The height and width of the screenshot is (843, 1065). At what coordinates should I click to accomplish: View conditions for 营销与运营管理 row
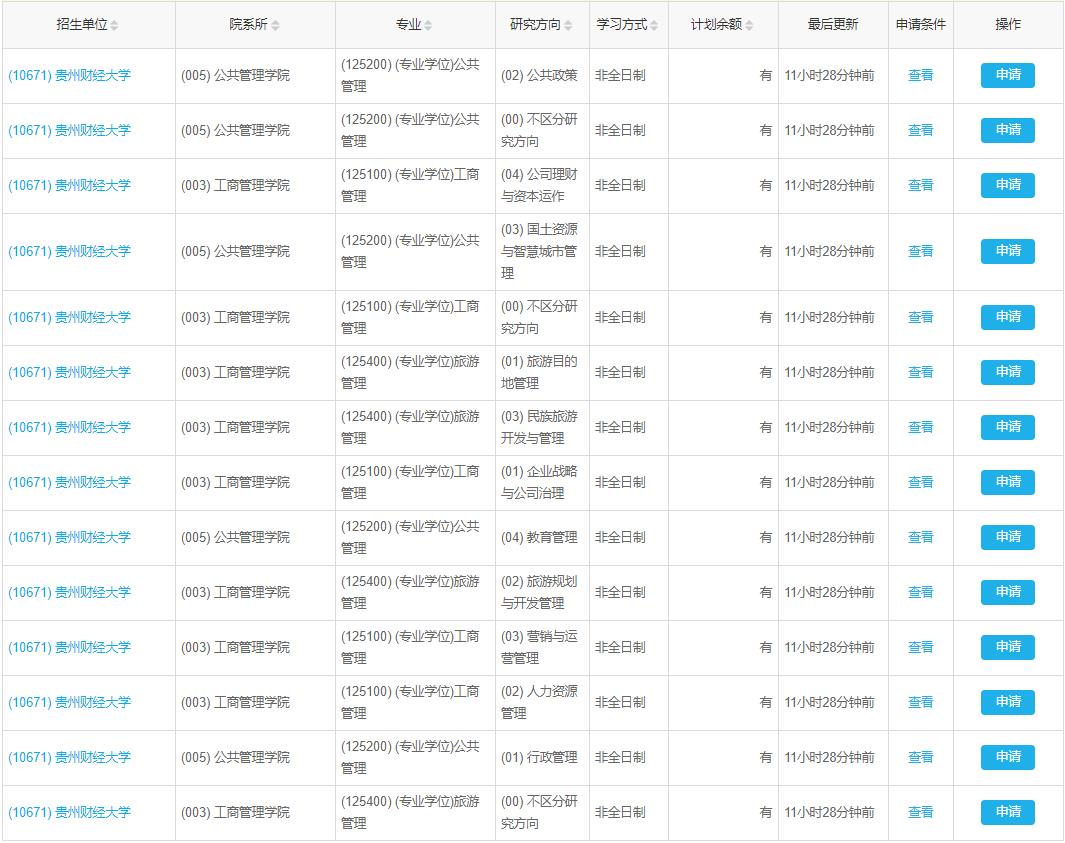pos(920,647)
